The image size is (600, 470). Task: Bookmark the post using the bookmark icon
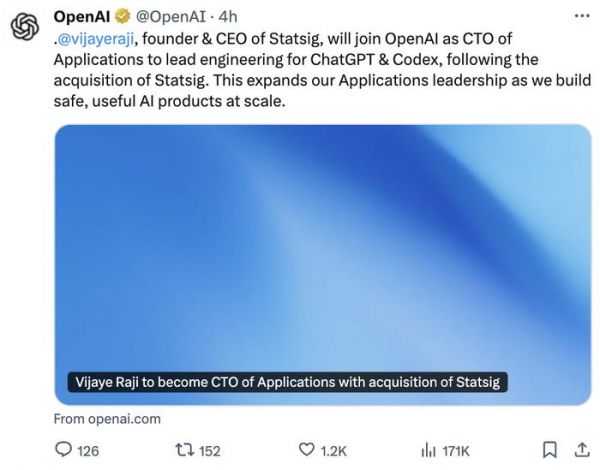pyautogui.click(x=549, y=450)
